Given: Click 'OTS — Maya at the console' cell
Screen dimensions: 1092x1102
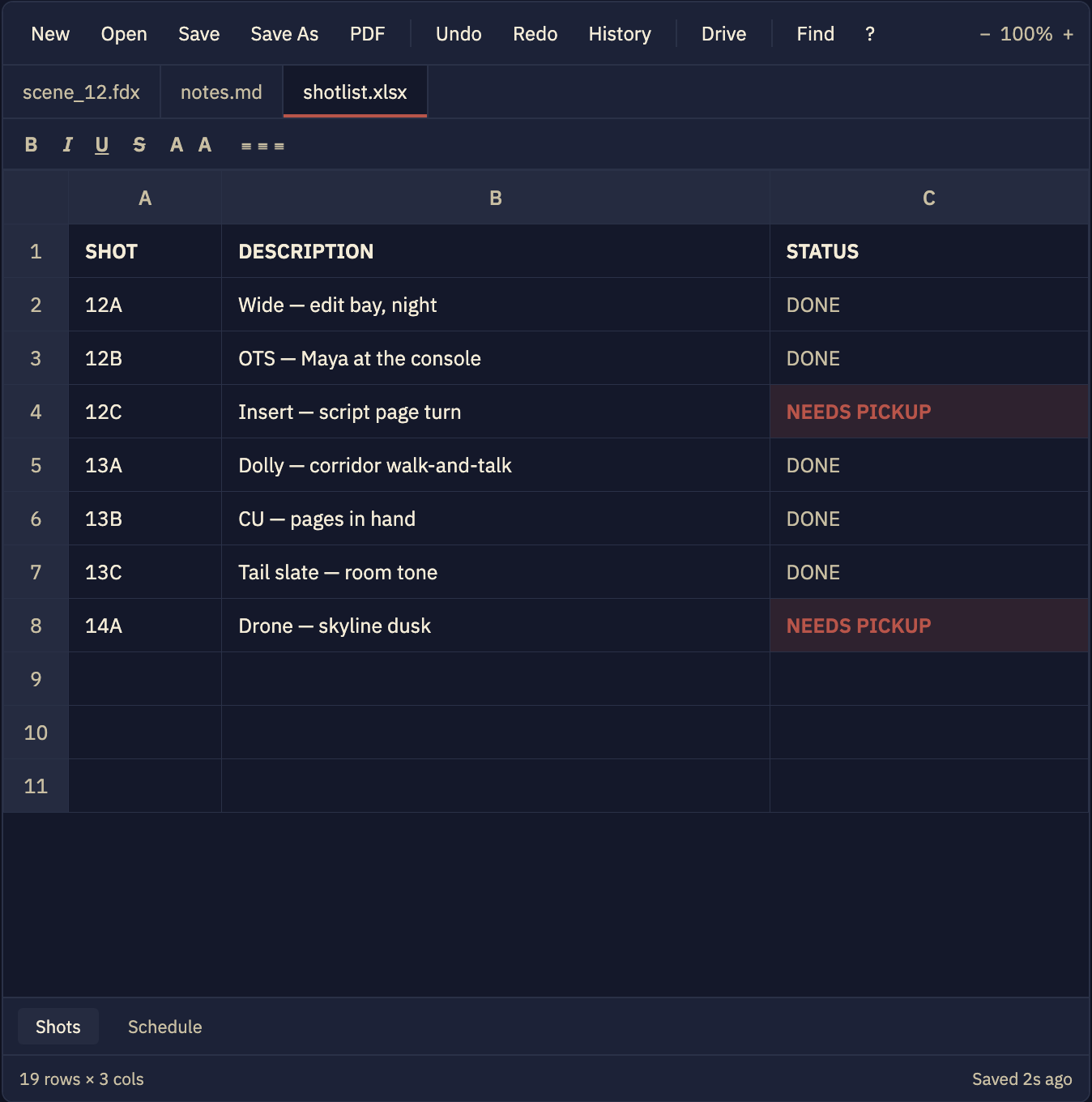Looking at the screenshot, I should [x=496, y=358].
